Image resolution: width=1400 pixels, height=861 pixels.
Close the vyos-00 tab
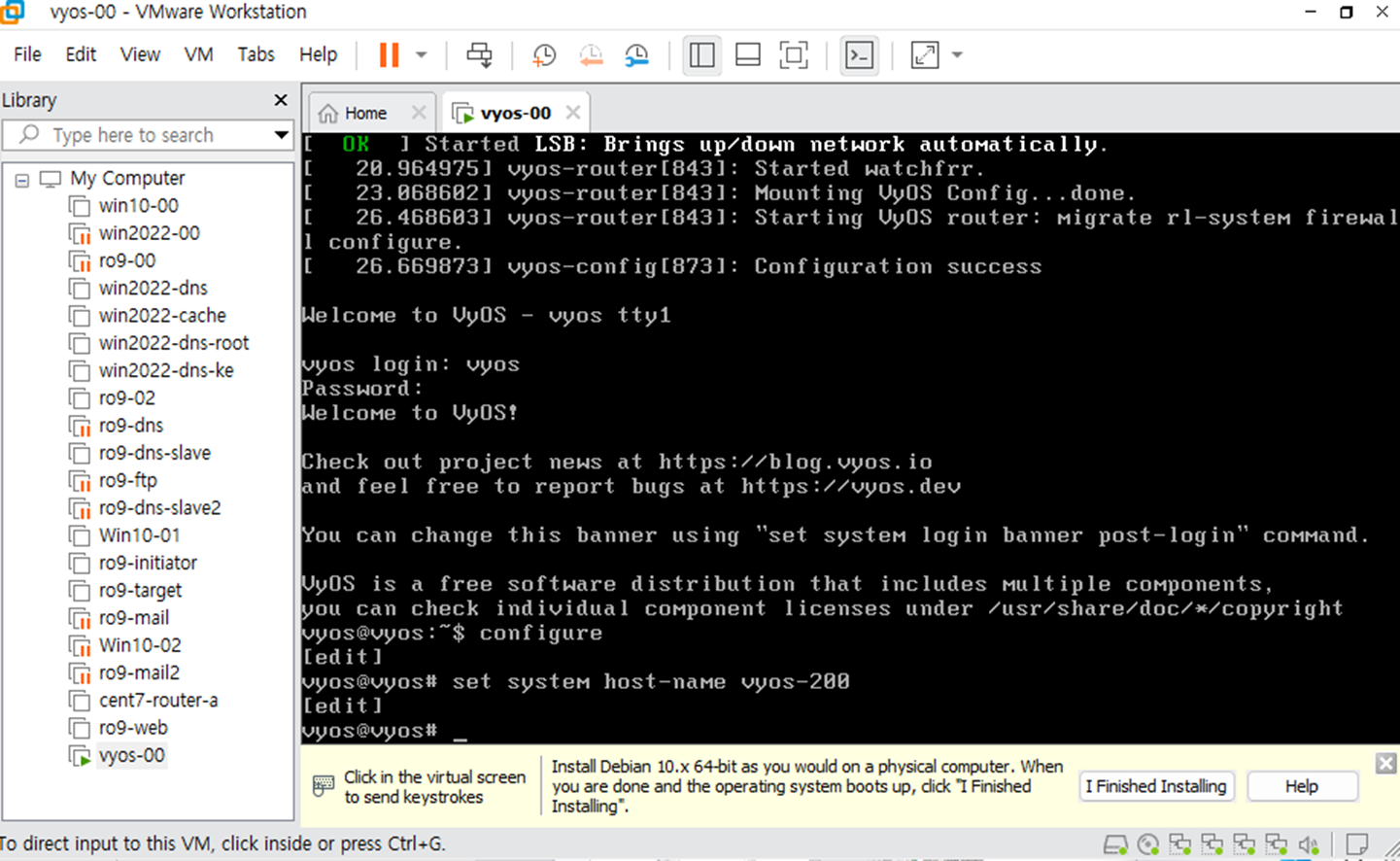(x=573, y=113)
